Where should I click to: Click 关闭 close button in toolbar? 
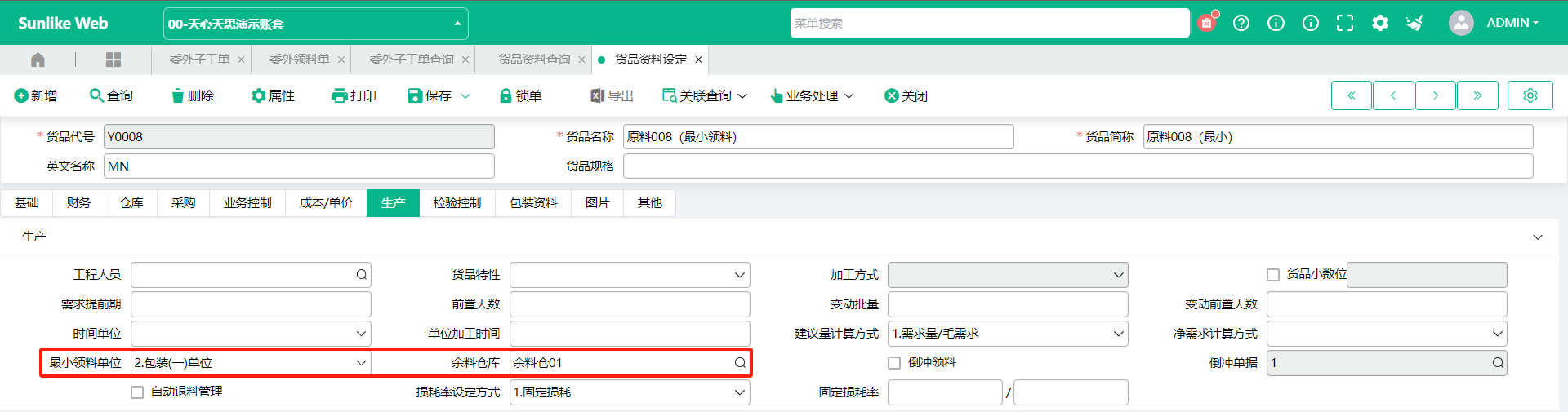[x=906, y=95]
